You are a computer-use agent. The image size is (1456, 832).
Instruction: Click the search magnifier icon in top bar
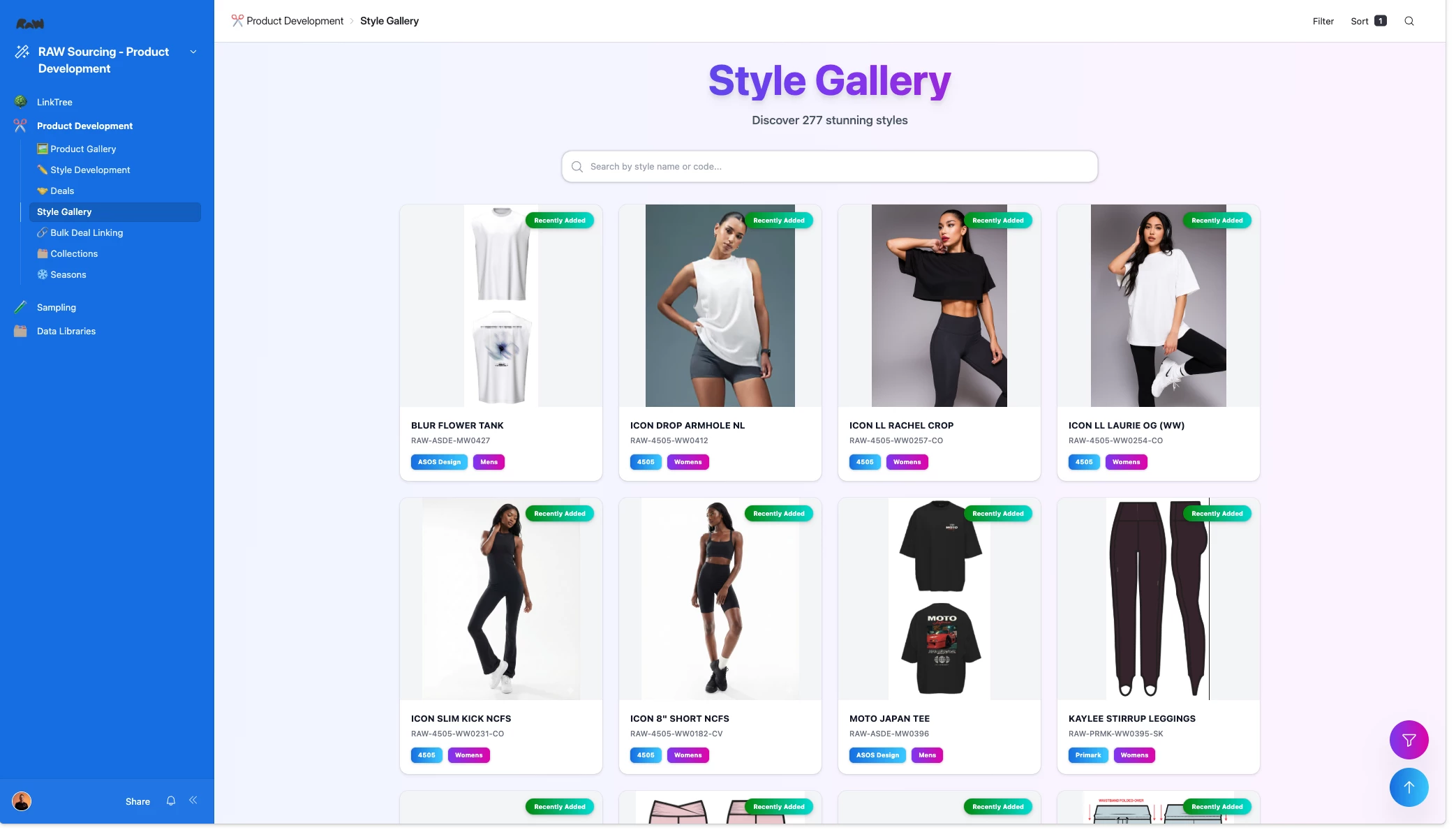1409,21
